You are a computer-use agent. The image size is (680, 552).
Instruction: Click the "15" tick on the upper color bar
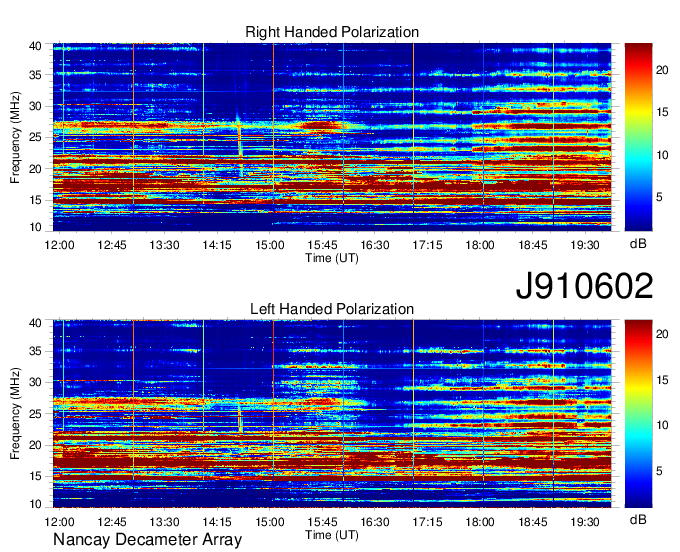click(x=662, y=112)
